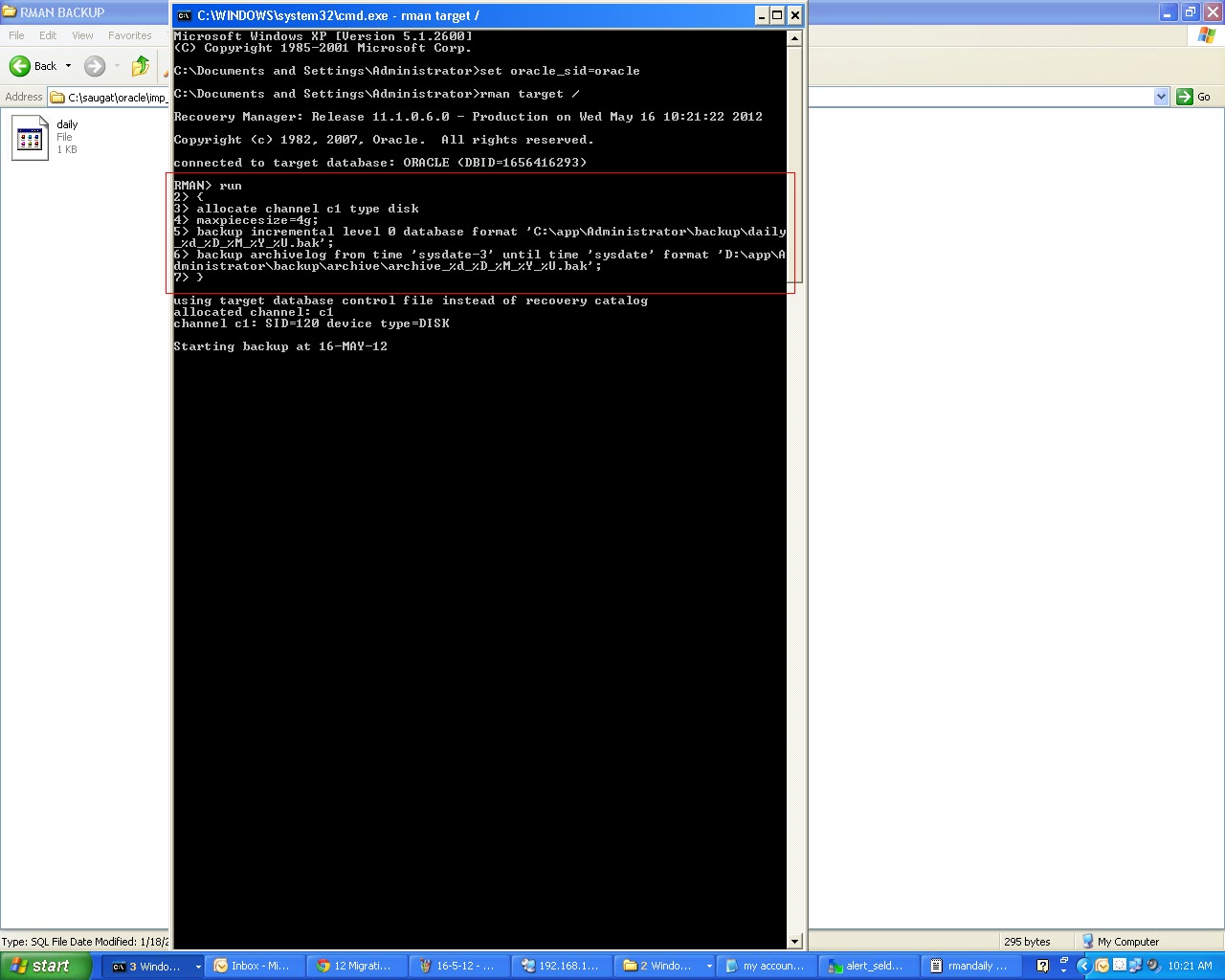
Task: Open the Inbox taskbar icon
Action: coord(254,966)
